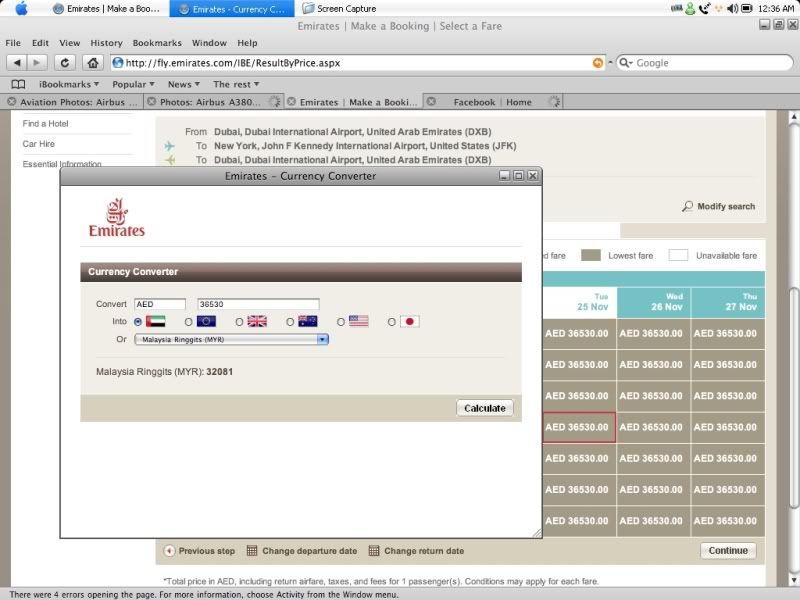This screenshot has height=600, width=800.
Task: Open the Google search engine dropdown
Action: pos(626,63)
